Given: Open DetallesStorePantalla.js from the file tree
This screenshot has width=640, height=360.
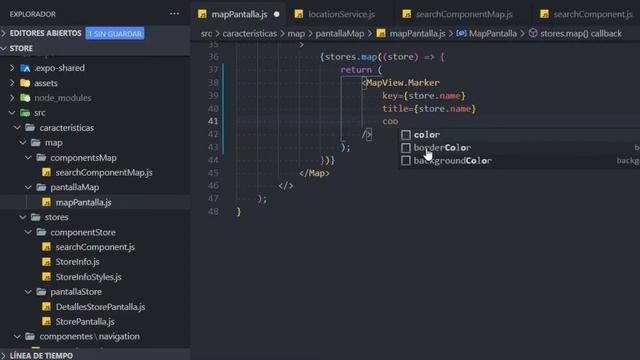Looking at the screenshot, I should click(100, 307).
